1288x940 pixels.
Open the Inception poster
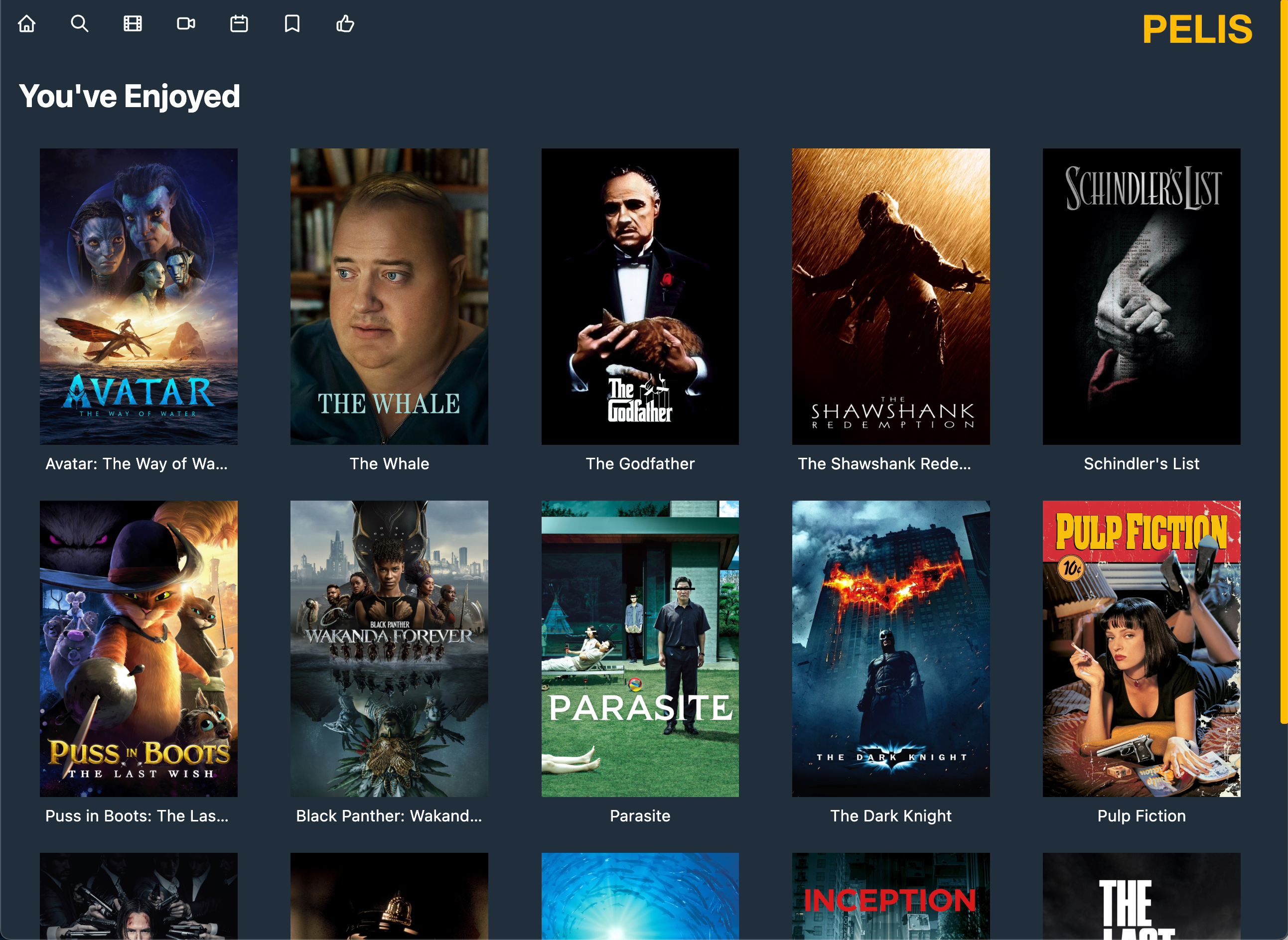(x=891, y=896)
